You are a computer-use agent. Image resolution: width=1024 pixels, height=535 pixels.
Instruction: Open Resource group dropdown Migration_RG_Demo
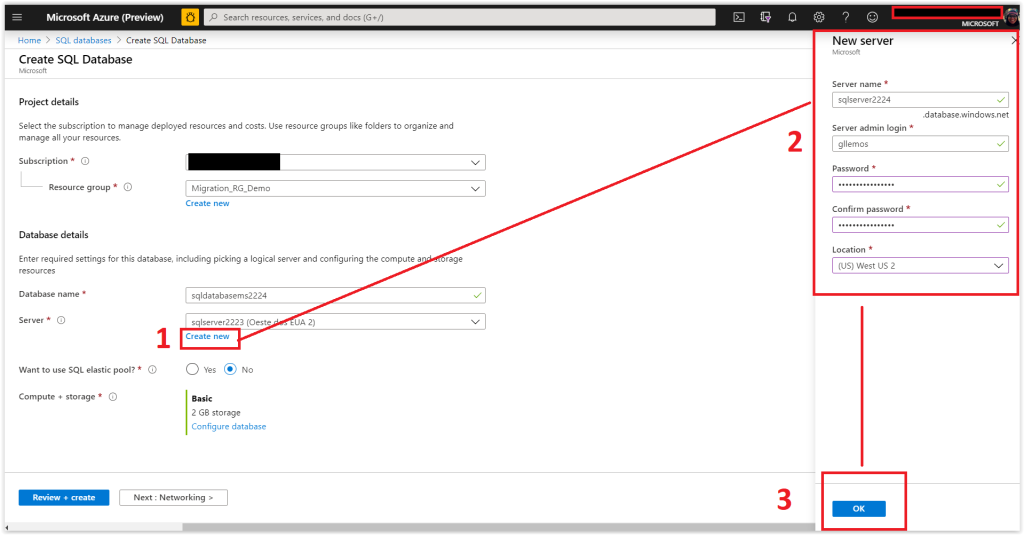pos(335,188)
